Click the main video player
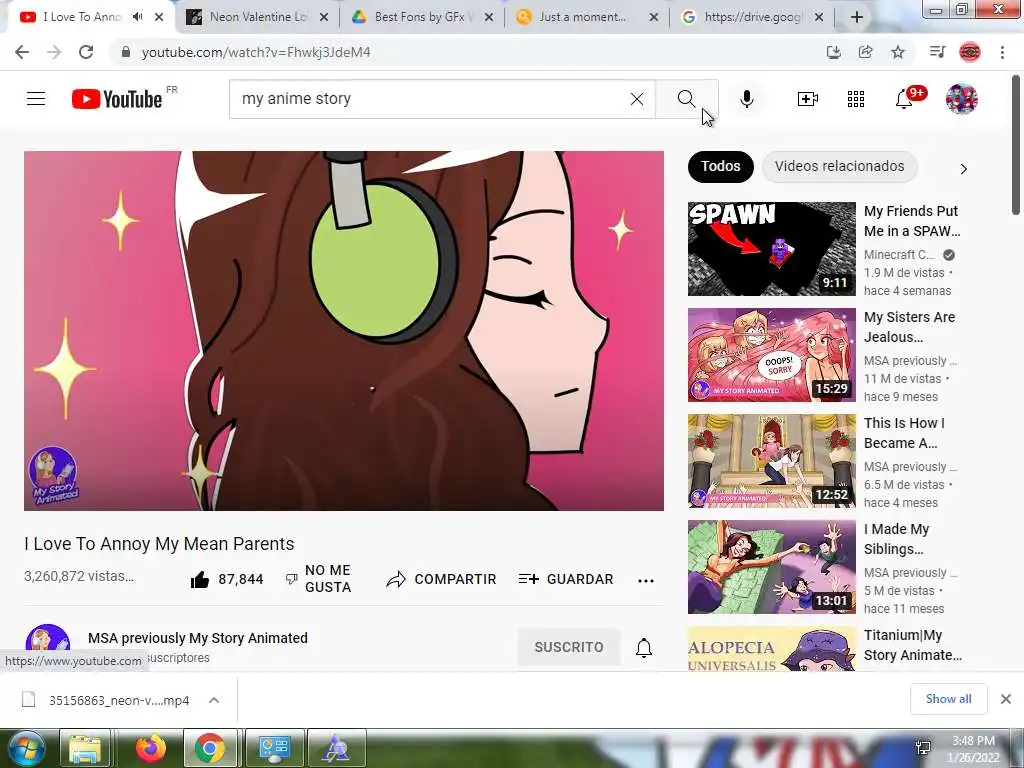The height and width of the screenshot is (768, 1024). 344,331
